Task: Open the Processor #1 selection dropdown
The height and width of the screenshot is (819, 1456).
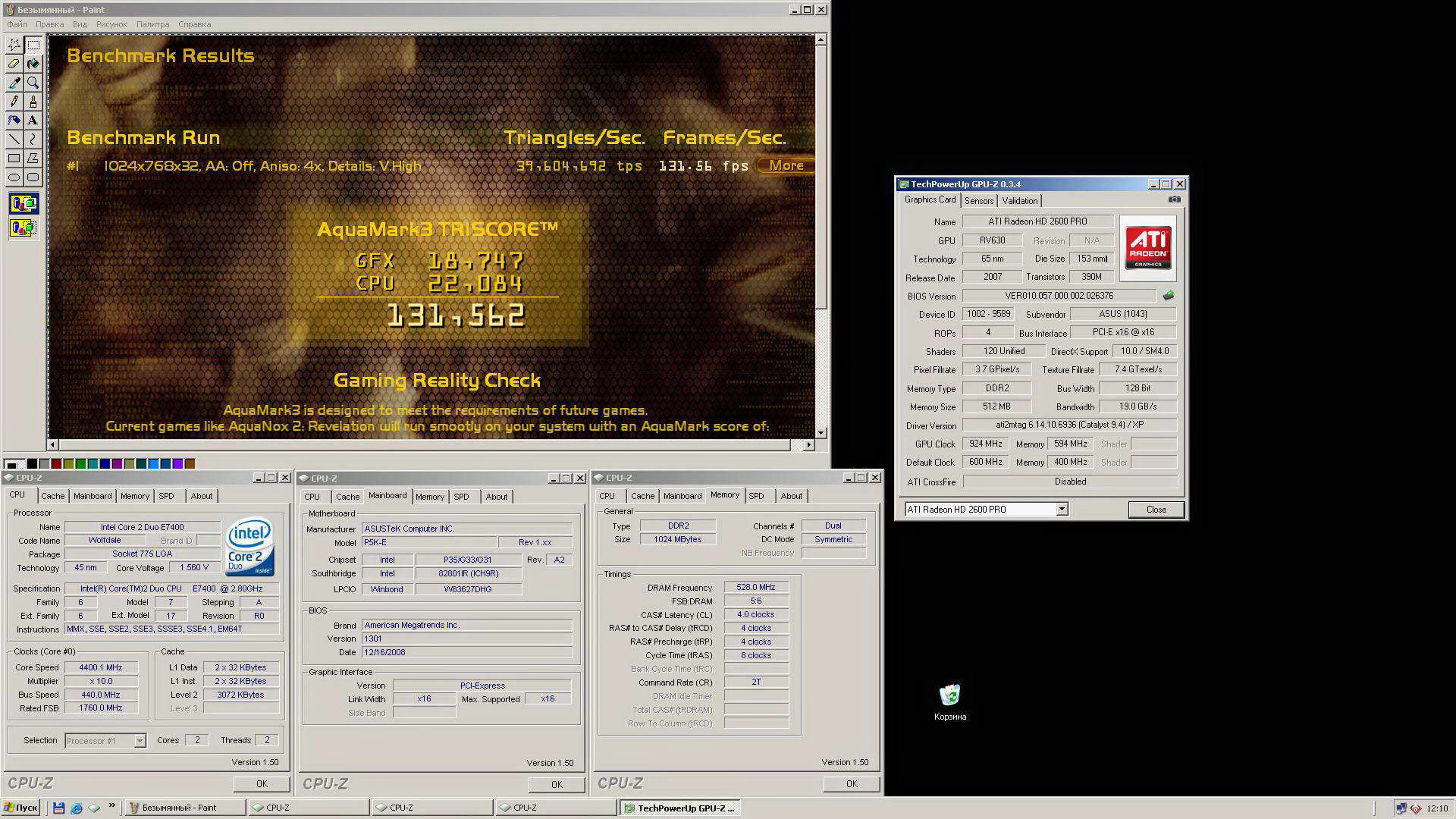Action: coord(140,741)
